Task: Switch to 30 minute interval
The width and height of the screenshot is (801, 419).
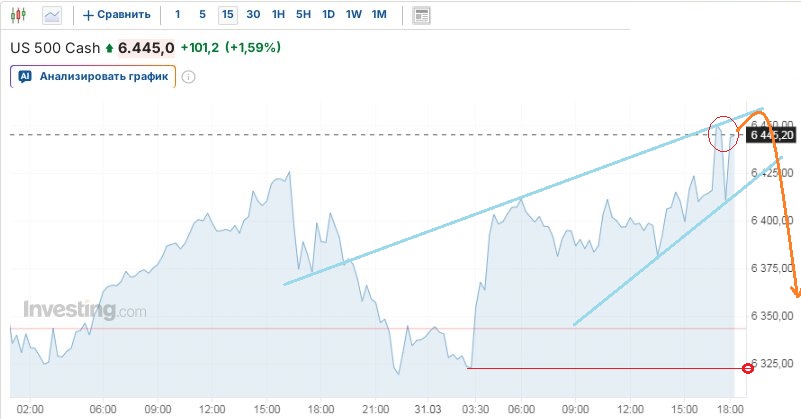Action: (x=253, y=15)
